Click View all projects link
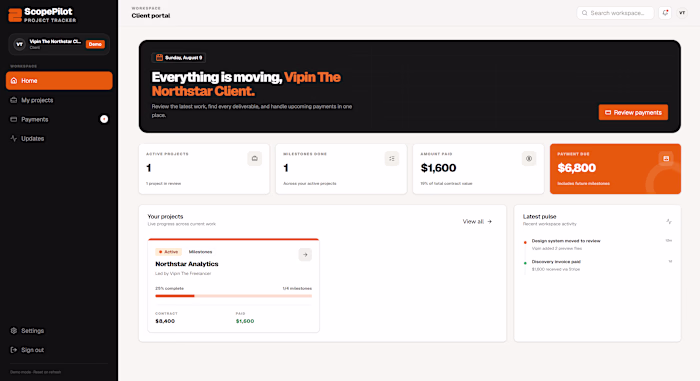 click(477, 222)
